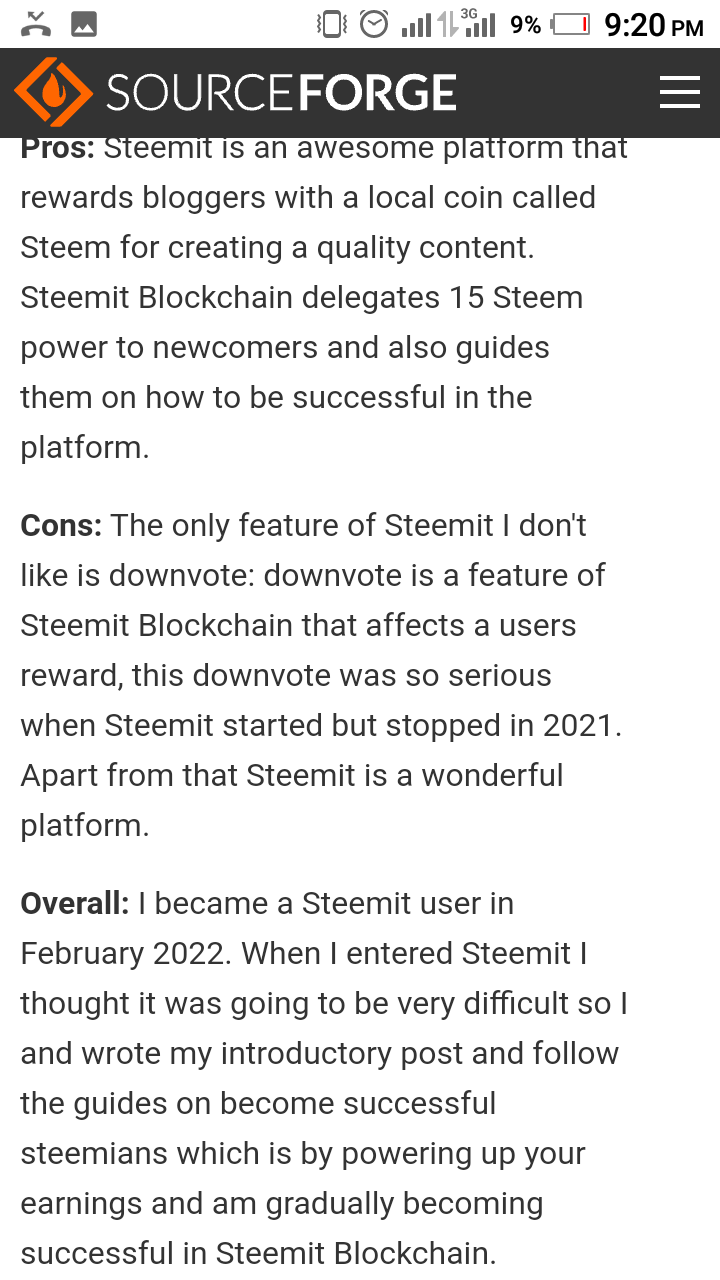Tap the alarm clock status icon
Screen dimensions: 720x1280
click(x=374, y=24)
